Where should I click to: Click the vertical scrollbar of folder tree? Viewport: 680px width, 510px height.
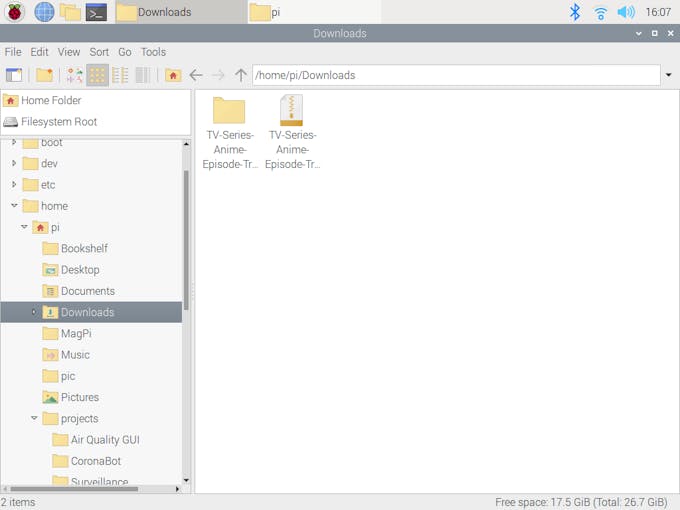coord(186,240)
